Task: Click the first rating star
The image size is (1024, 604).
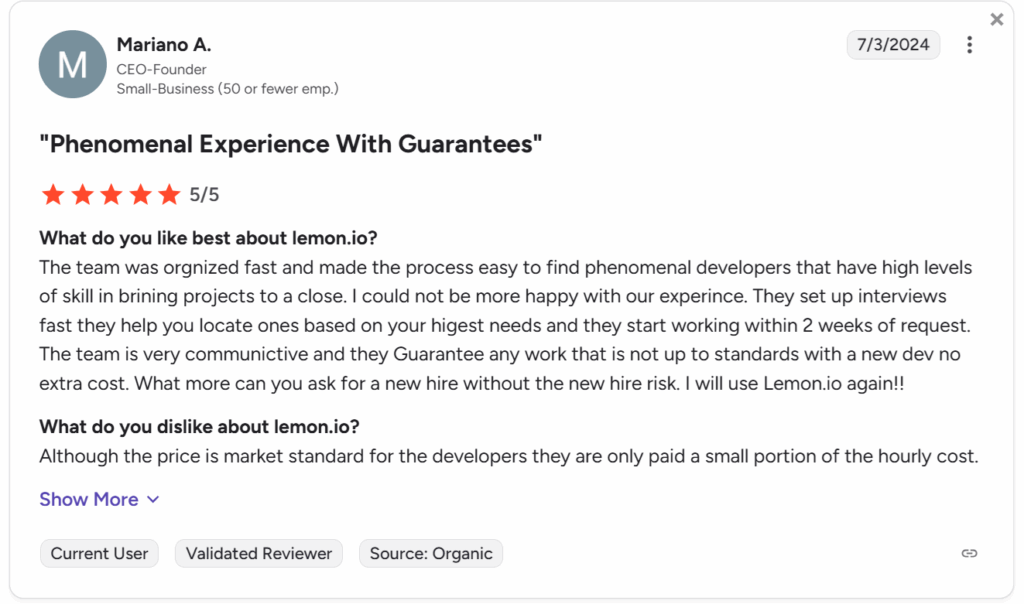Action: [x=53, y=194]
